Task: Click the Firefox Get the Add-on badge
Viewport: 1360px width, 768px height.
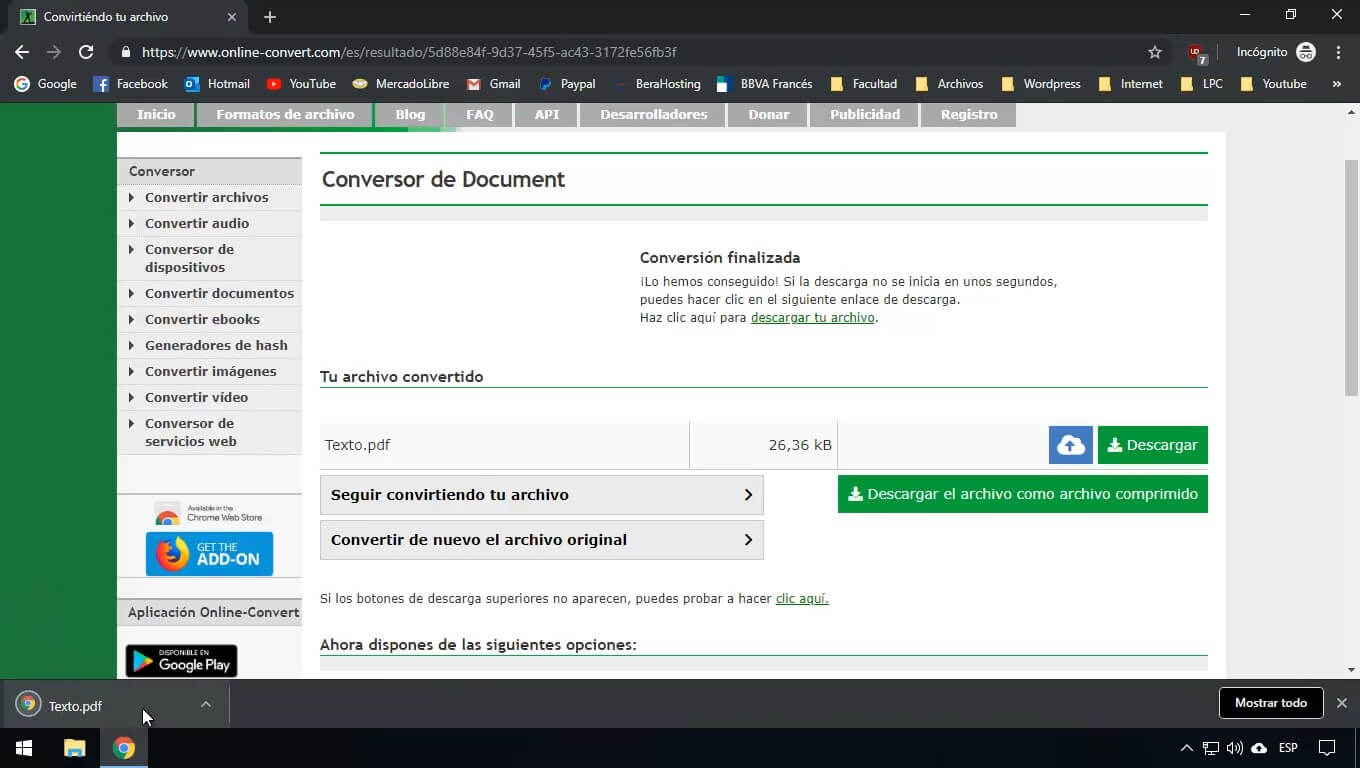Action: click(209, 554)
